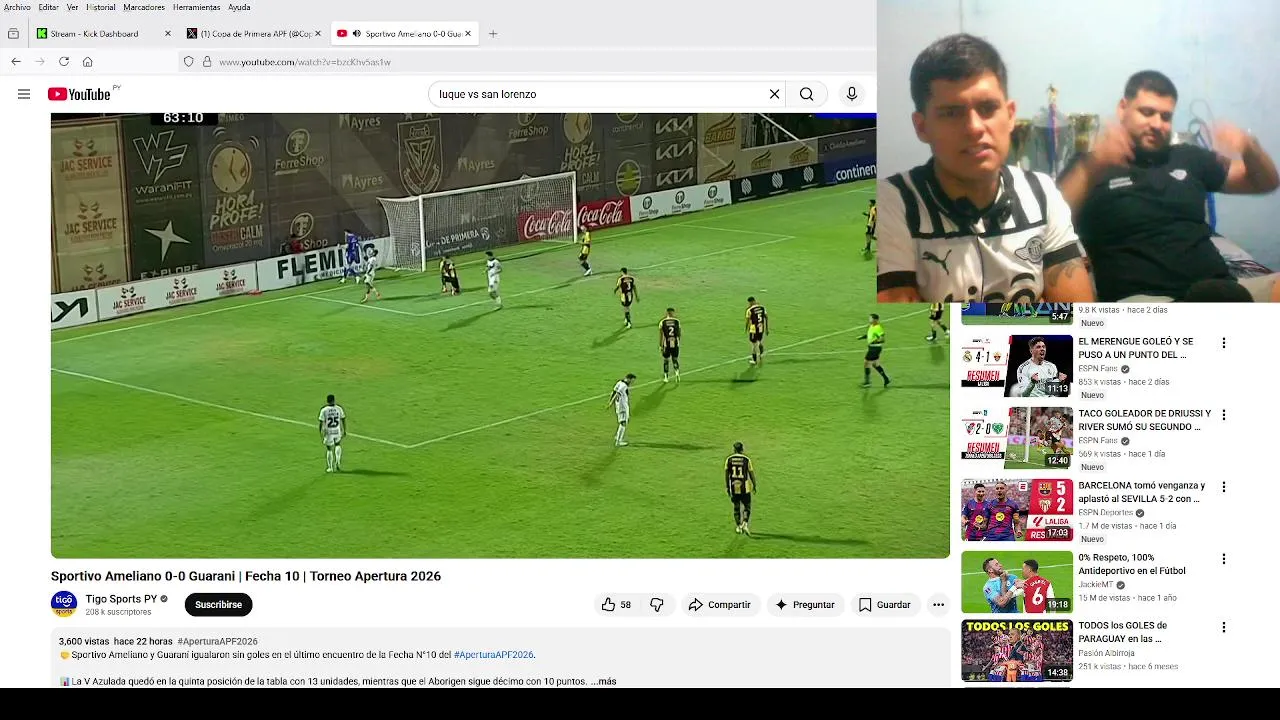Open the browser tab overview icon
Screen dimensions: 1280x720
point(13,34)
